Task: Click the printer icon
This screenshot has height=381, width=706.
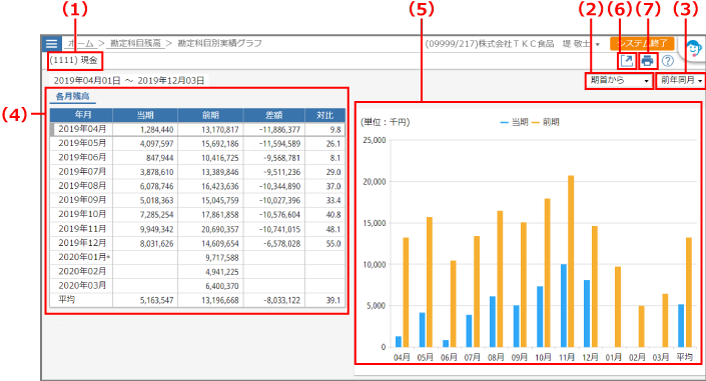Action: tap(647, 60)
